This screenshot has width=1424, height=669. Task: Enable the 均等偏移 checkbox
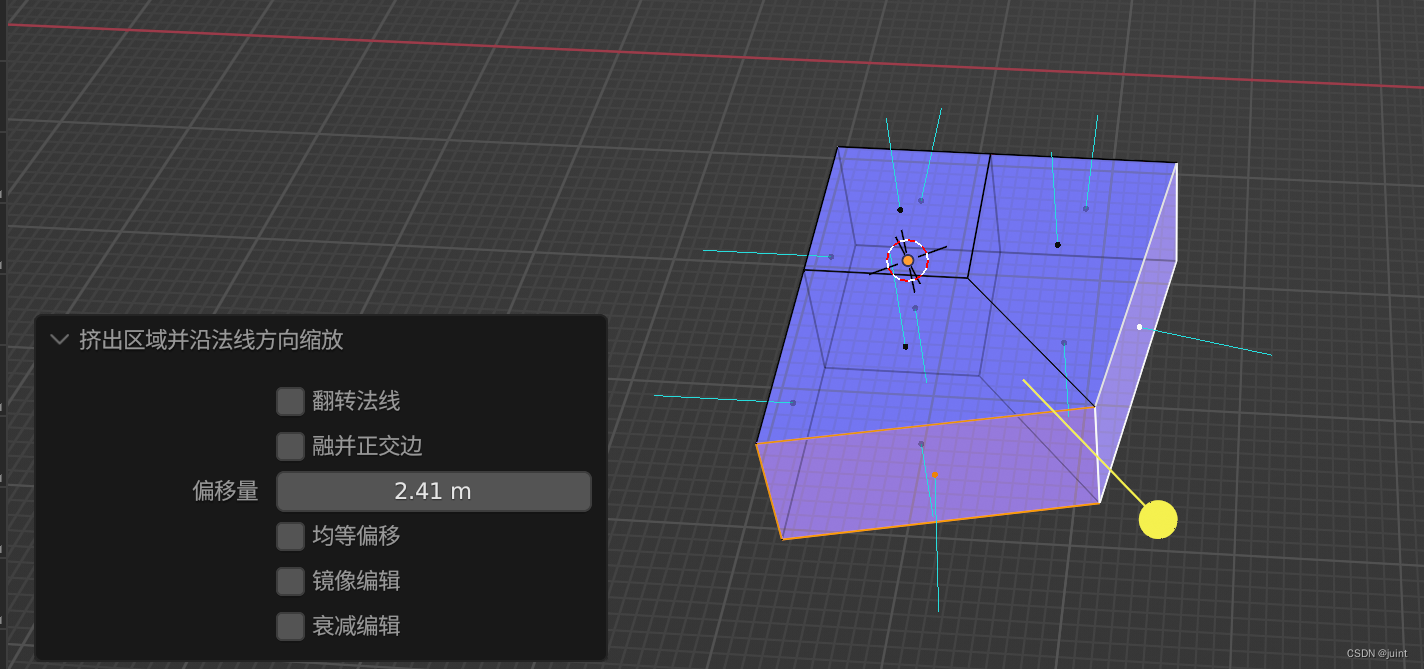point(291,536)
